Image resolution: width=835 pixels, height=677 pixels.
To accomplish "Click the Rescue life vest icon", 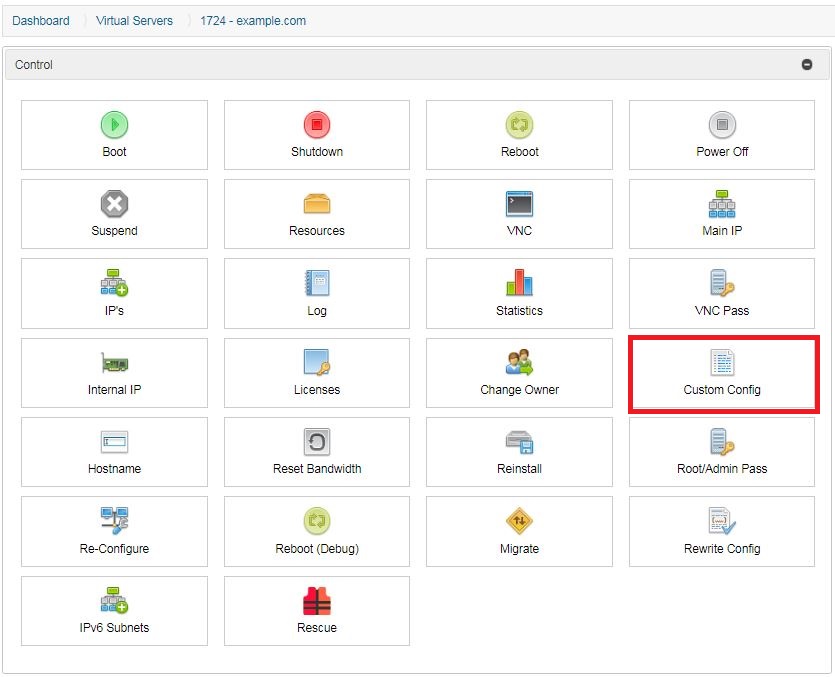I will 317,601.
